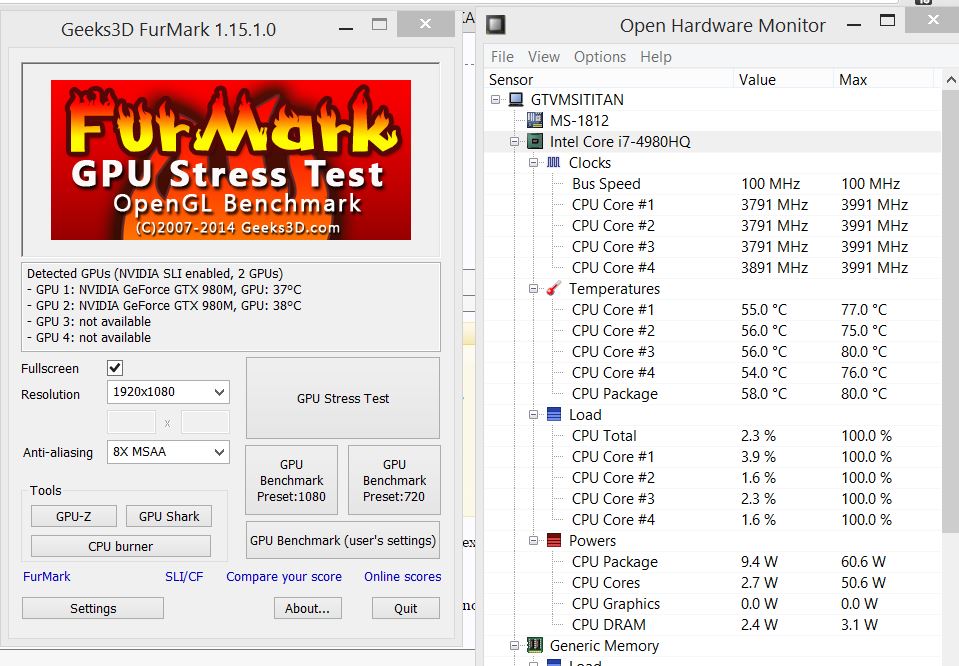This screenshot has width=959, height=666.
Task: Collapse the GTVMSITITAN tree node
Action: (x=495, y=99)
